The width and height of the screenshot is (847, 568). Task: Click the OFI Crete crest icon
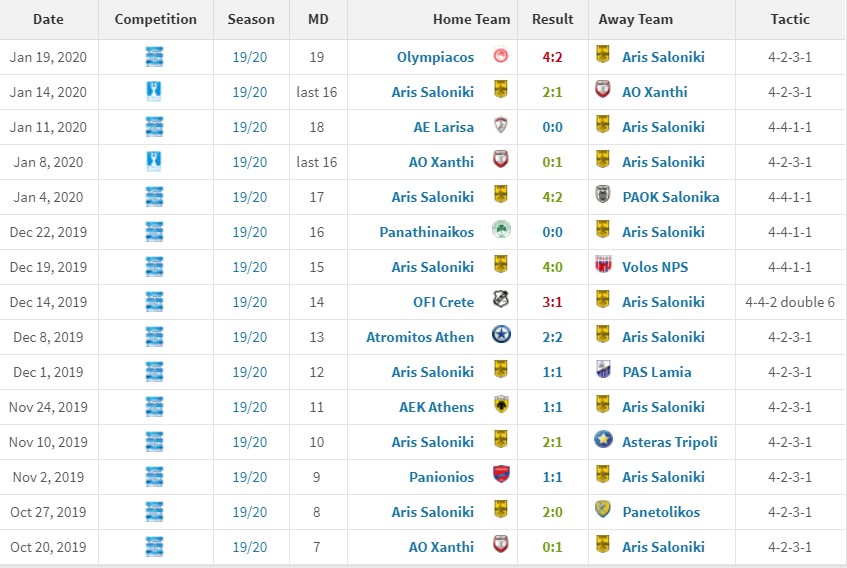point(501,300)
